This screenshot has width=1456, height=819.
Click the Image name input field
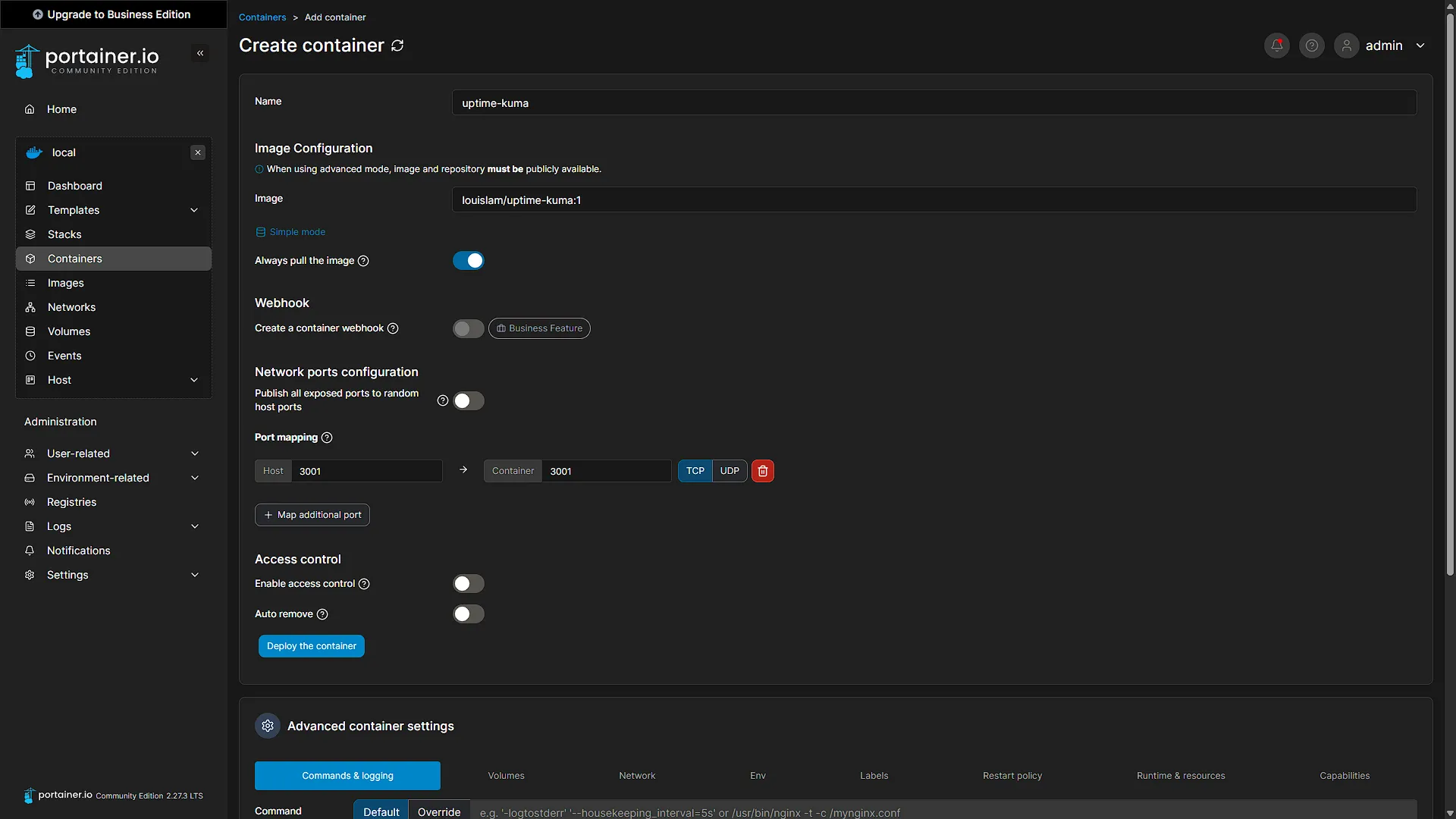coord(934,200)
